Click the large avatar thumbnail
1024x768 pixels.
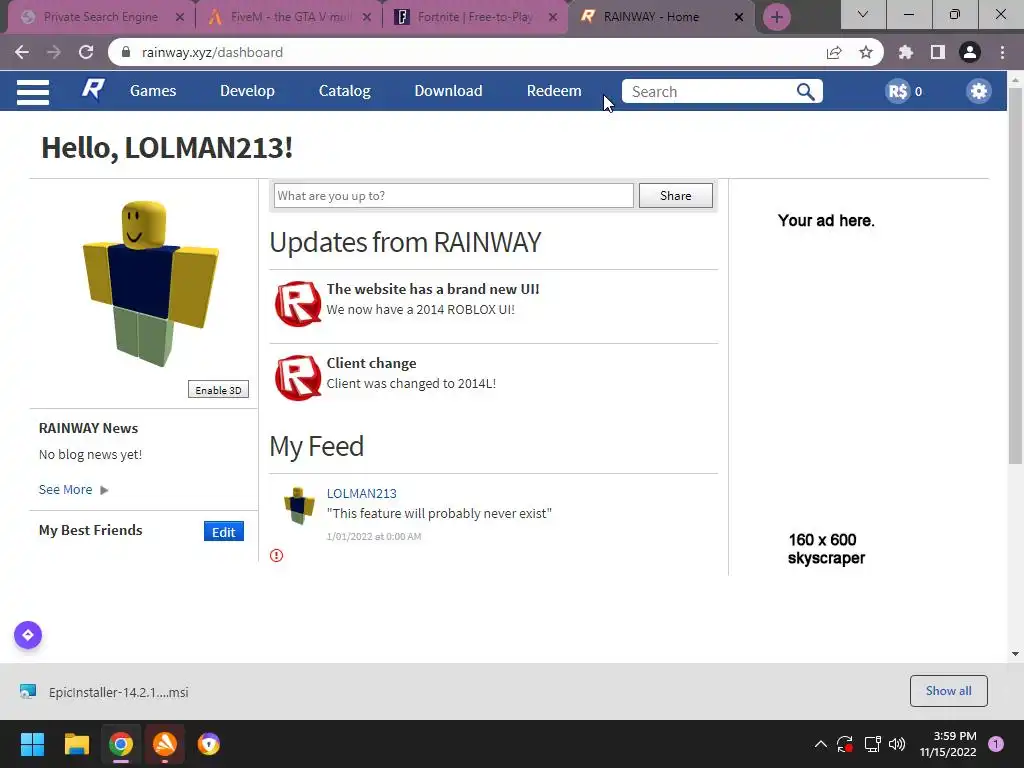point(150,284)
